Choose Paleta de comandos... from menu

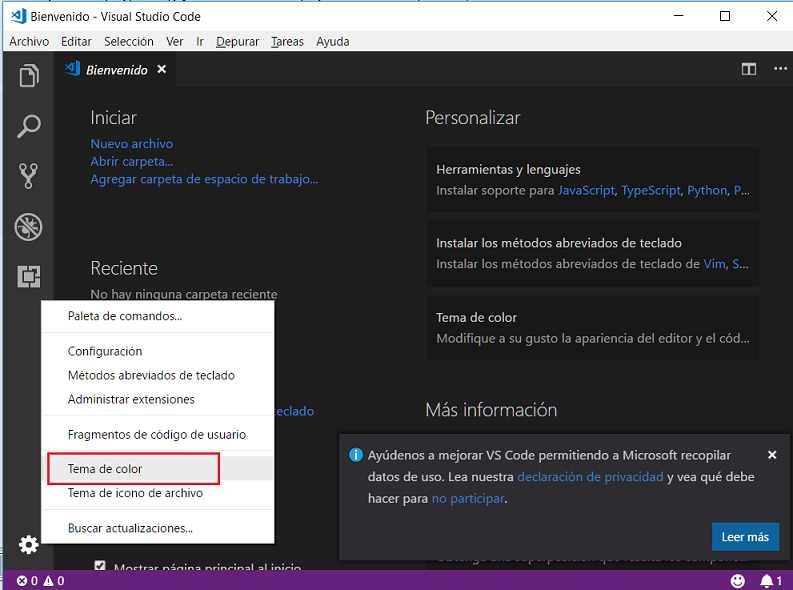pyautogui.click(x=158, y=316)
